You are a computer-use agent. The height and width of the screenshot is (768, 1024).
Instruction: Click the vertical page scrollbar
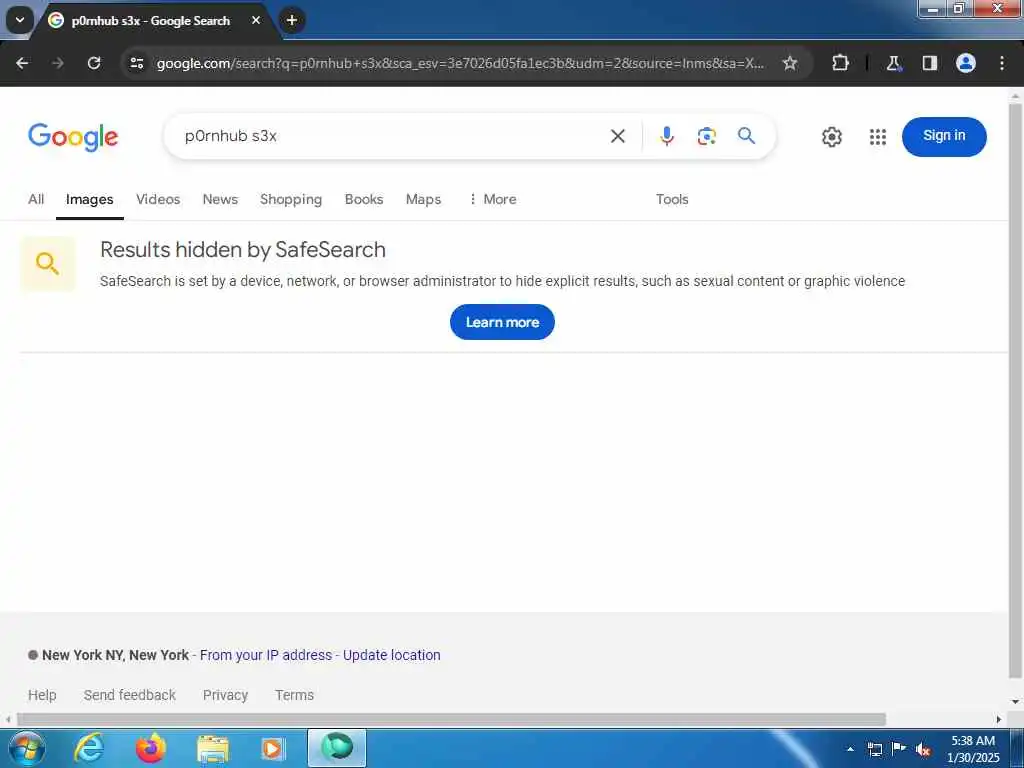1016,389
